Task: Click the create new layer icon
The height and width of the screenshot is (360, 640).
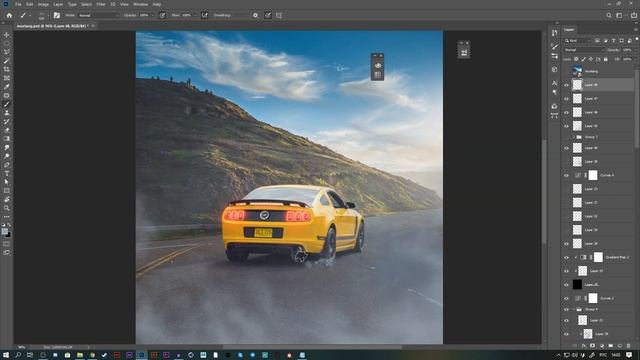Action: (619, 346)
